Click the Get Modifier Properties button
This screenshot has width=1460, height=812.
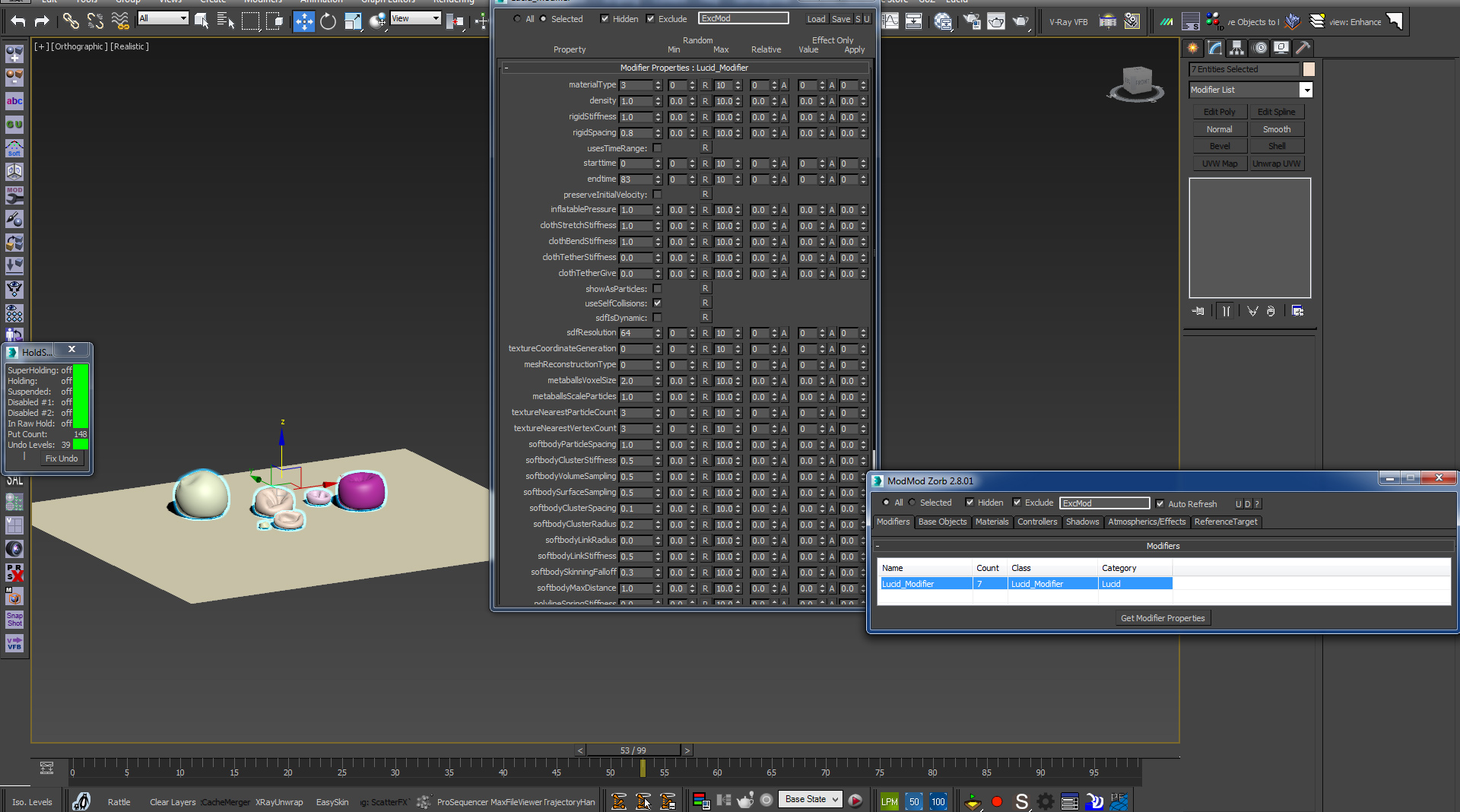(x=1162, y=618)
